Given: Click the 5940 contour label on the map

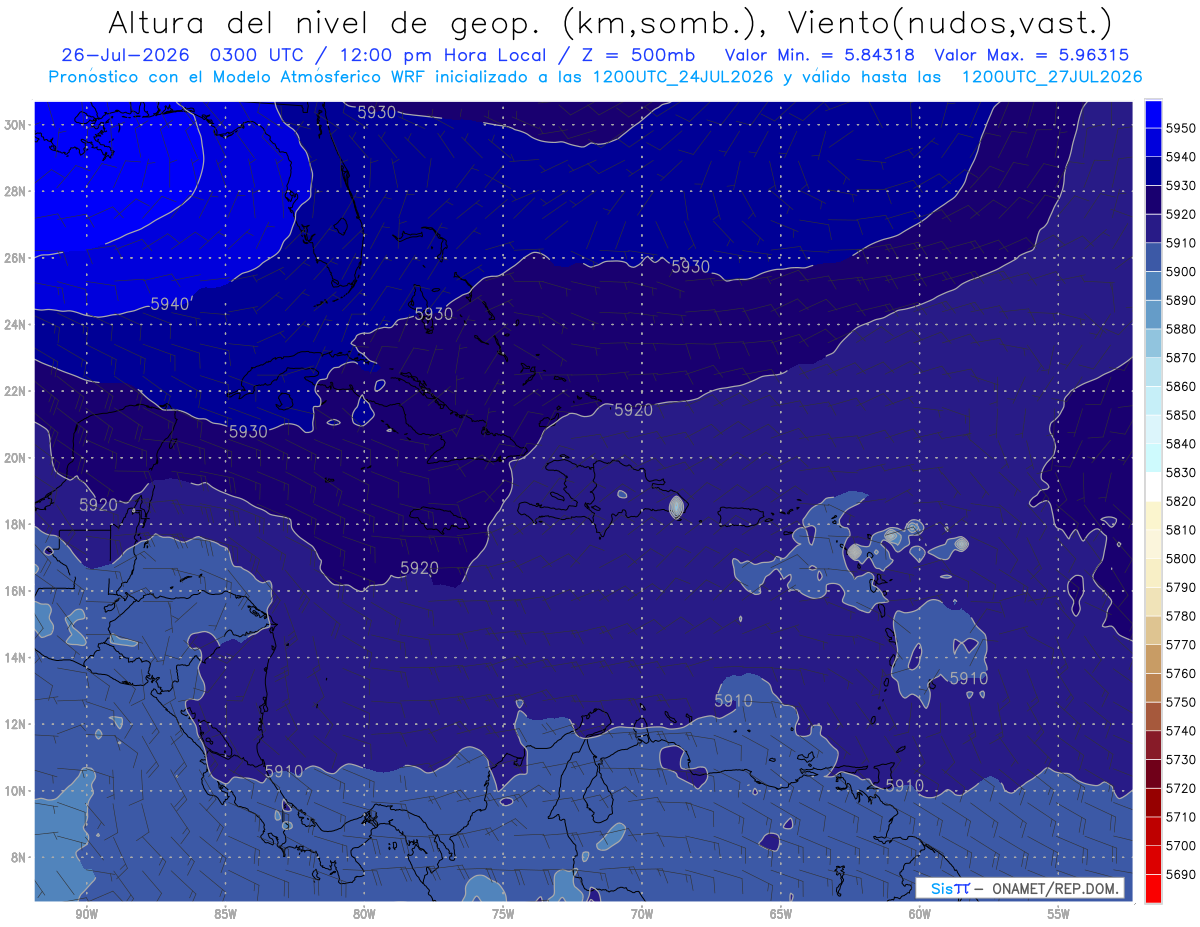Looking at the screenshot, I should [x=170, y=304].
